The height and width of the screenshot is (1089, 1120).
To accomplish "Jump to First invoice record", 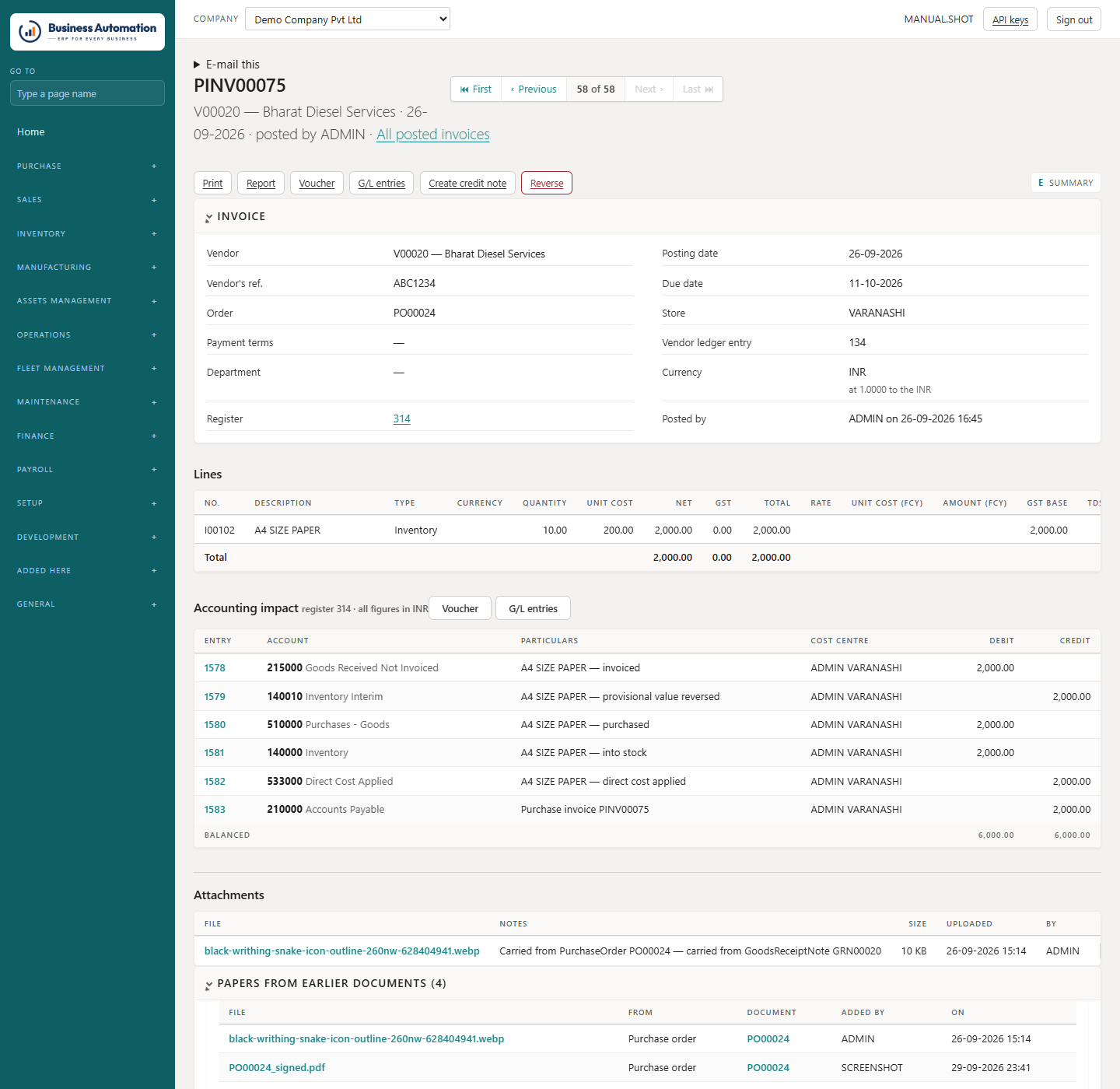I will [x=476, y=89].
